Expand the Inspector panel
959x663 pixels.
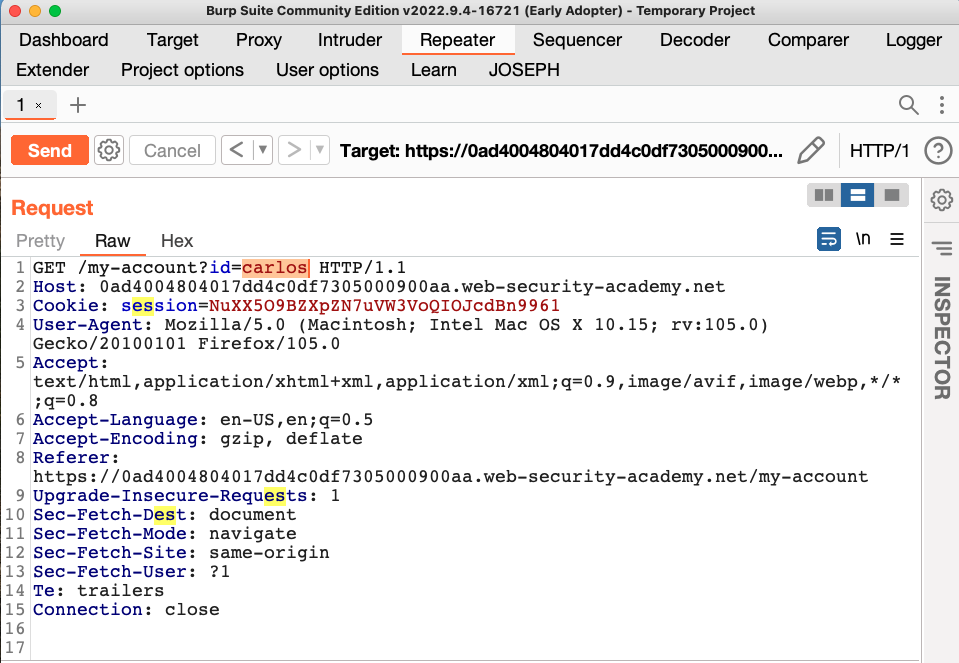[942, 338]
